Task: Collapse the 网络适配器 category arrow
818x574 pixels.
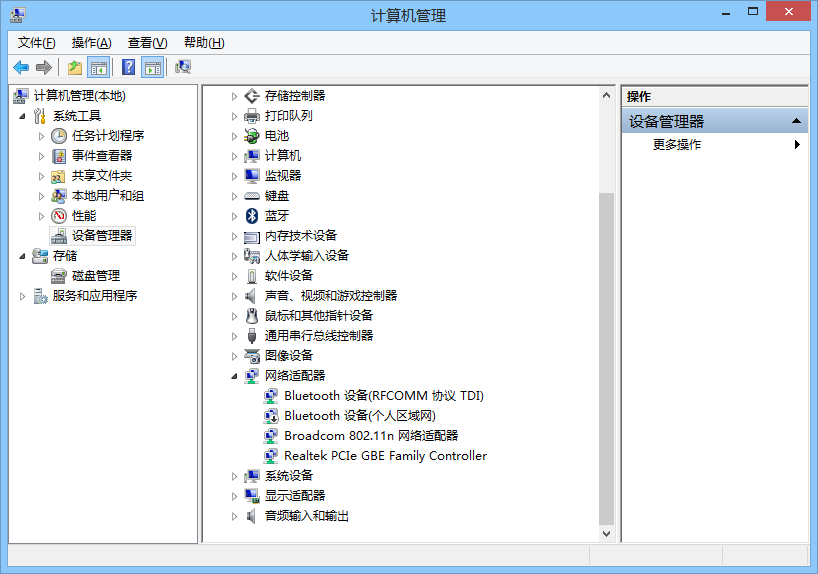Action: [234, 376]
